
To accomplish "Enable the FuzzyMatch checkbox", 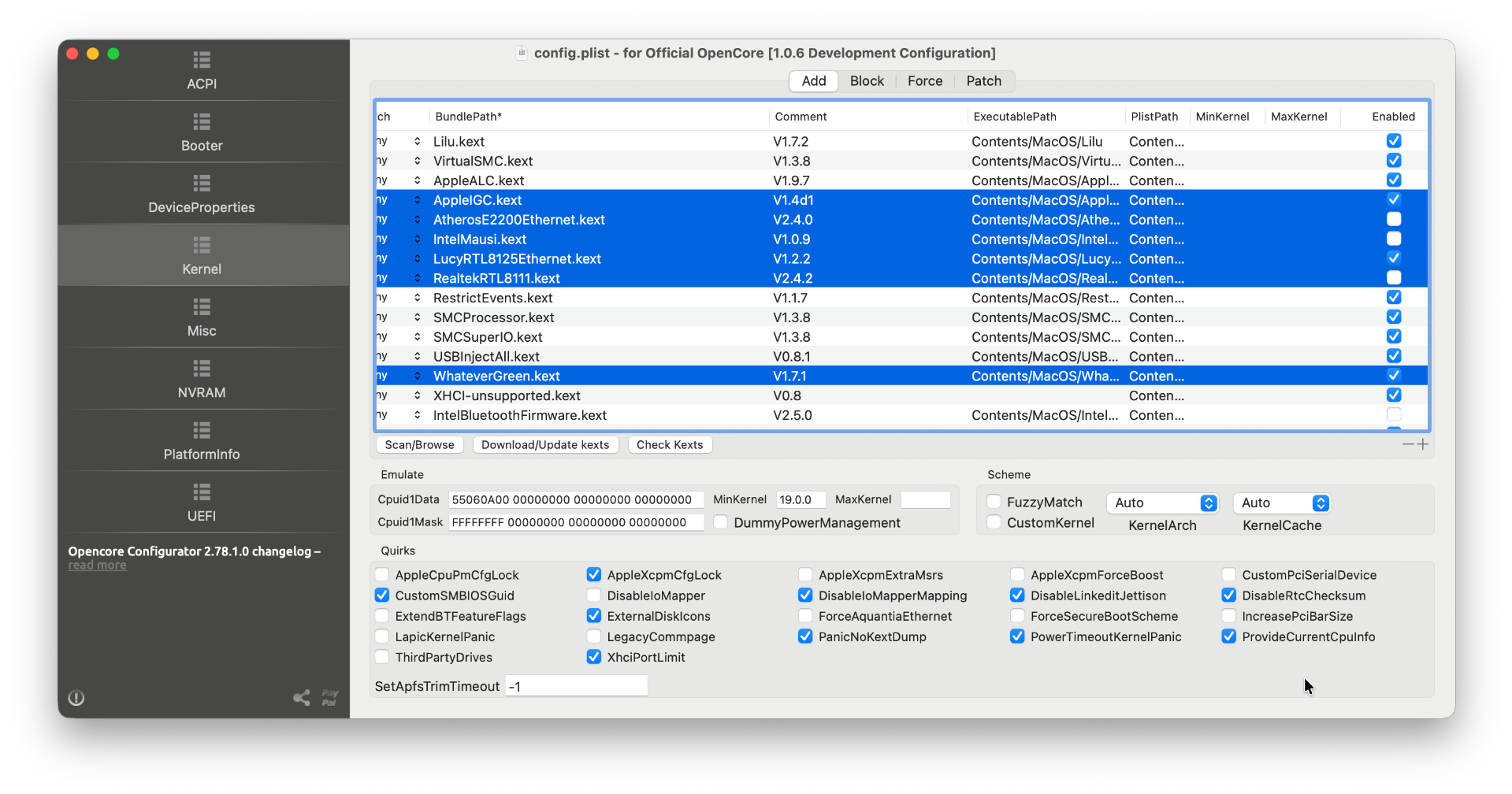I will coord(994,502).
